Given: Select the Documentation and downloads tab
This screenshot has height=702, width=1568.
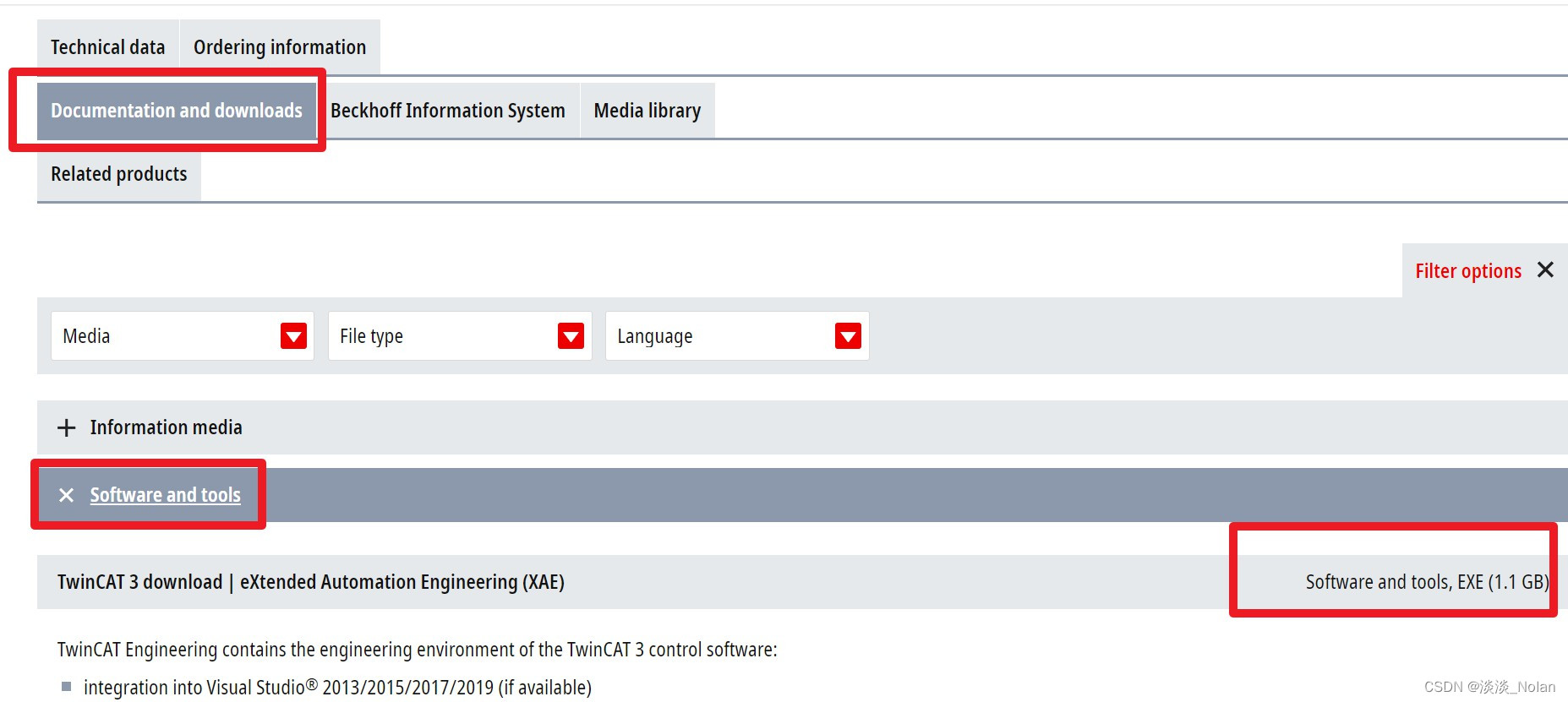Looking at the screenshot, I should (x=177, y=111).
